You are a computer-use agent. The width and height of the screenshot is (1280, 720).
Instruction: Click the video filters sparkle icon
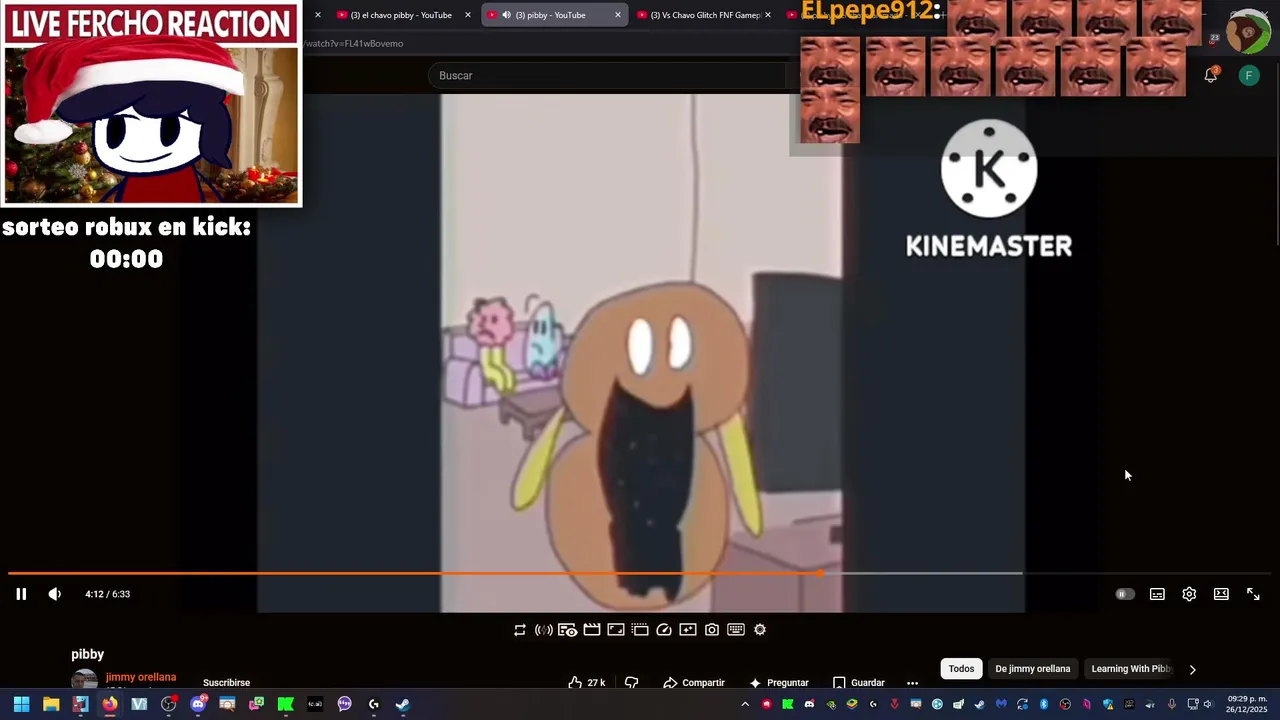688,629
